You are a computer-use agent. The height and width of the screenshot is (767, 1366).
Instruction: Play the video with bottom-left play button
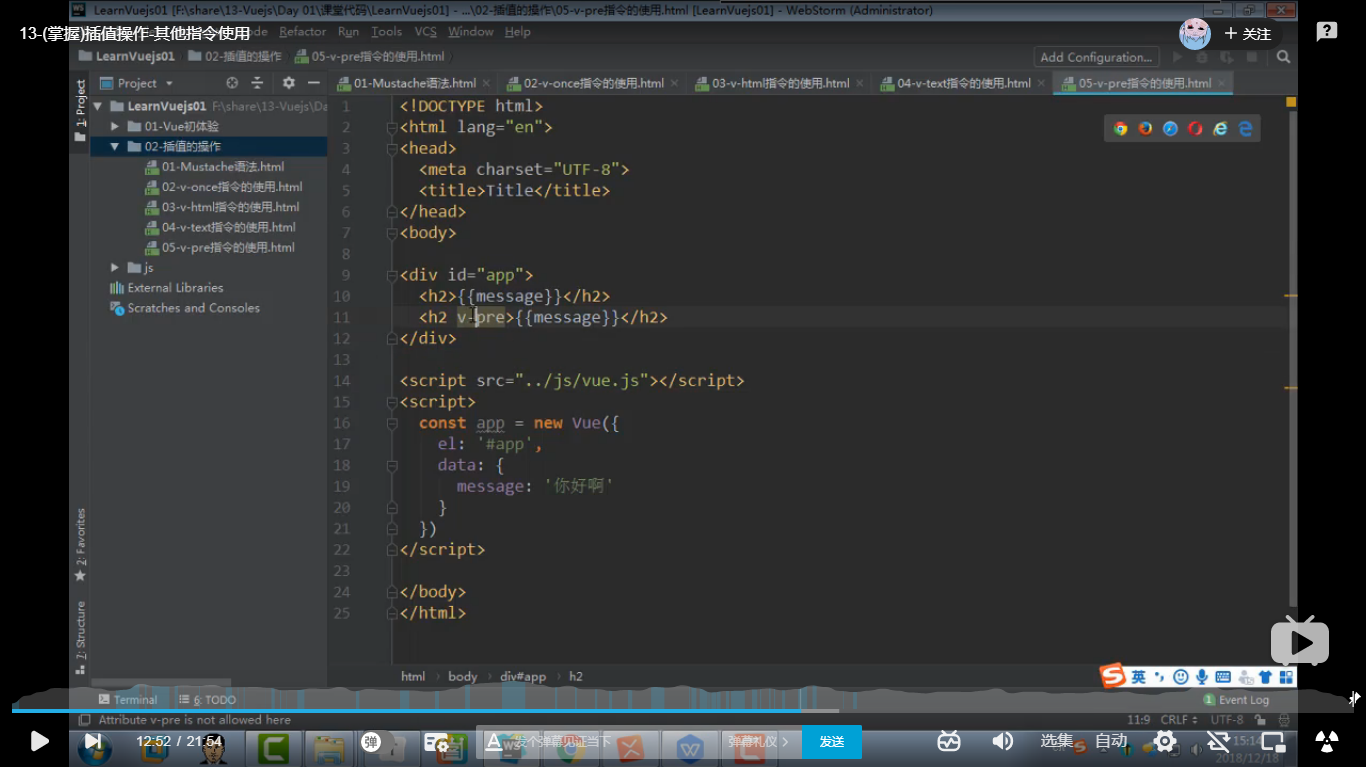pyautogui.click(x=39, y=741)
